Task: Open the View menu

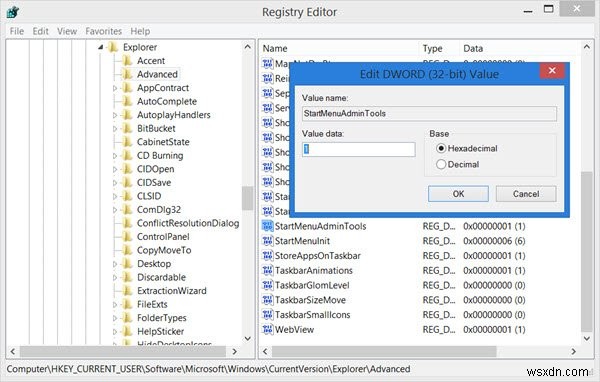Action: click(x=67, y=31)
